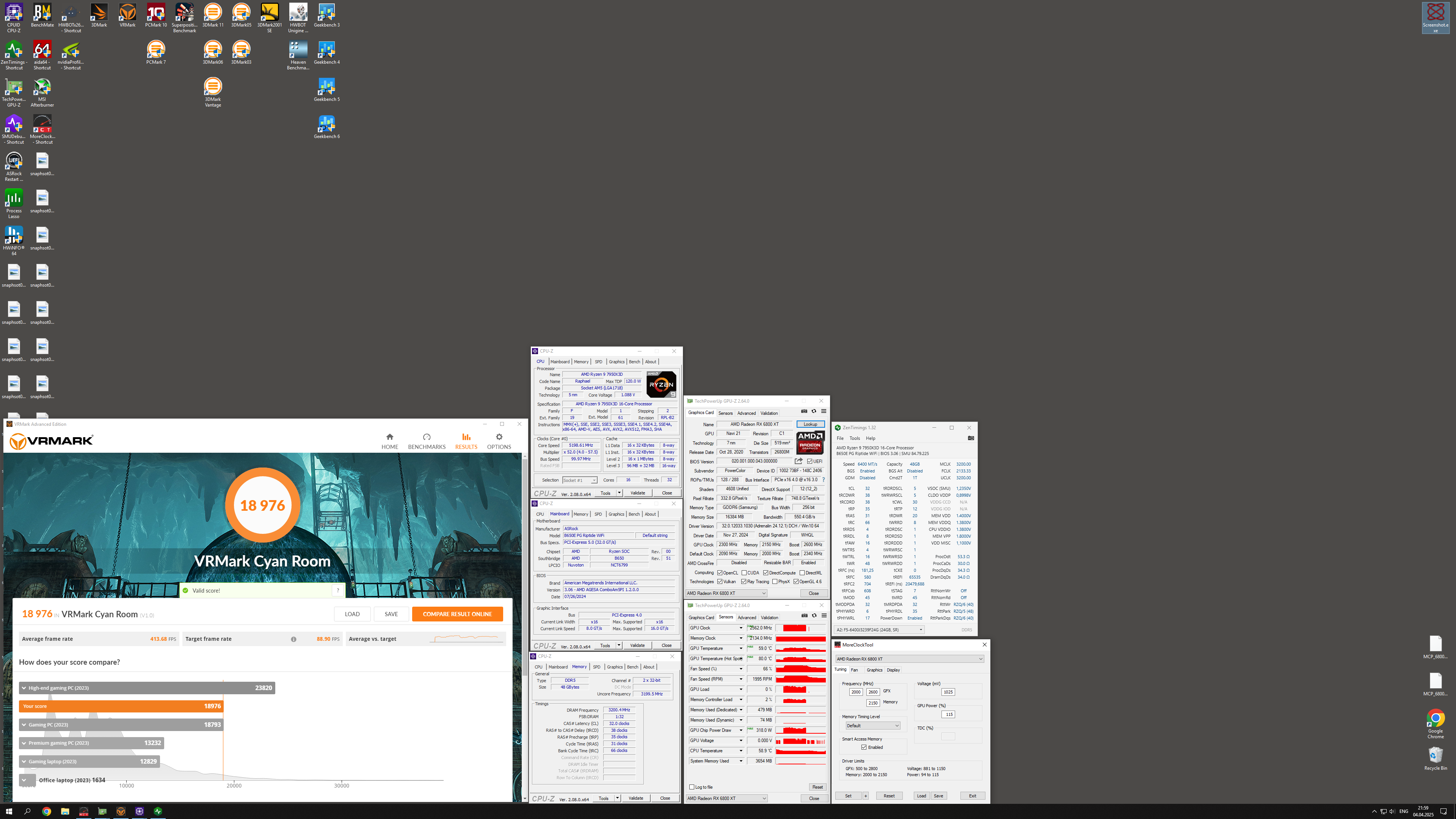Open the ZenTimings Help menu

(871, 438)
